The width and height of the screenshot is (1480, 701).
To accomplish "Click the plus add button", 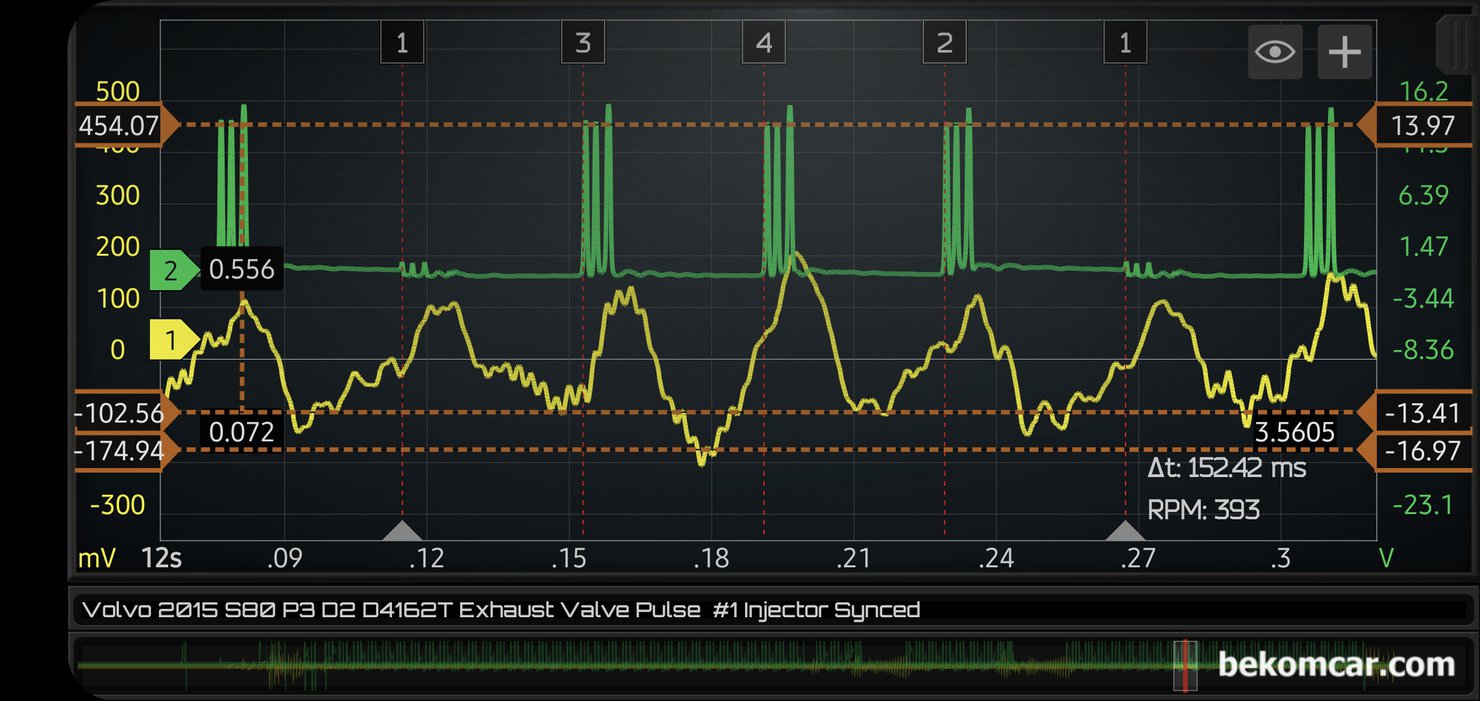I will coord(1344,52).
